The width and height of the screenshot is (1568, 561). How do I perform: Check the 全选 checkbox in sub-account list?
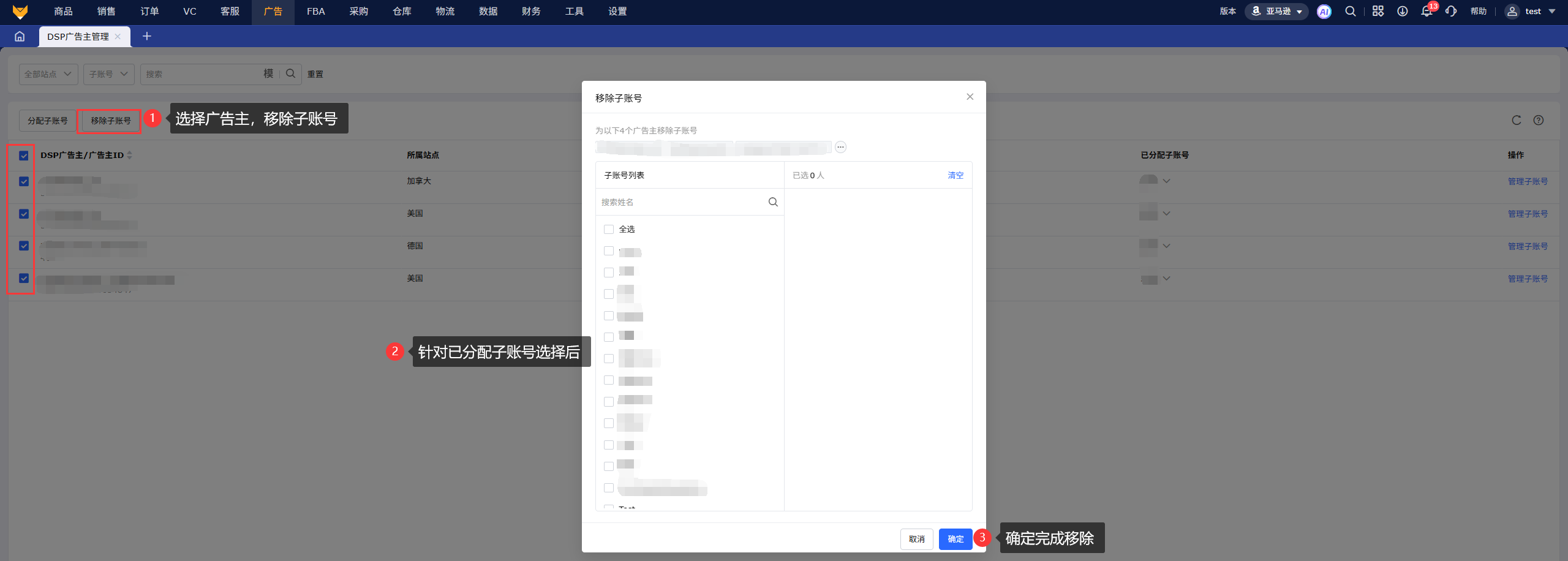point(609,229)
